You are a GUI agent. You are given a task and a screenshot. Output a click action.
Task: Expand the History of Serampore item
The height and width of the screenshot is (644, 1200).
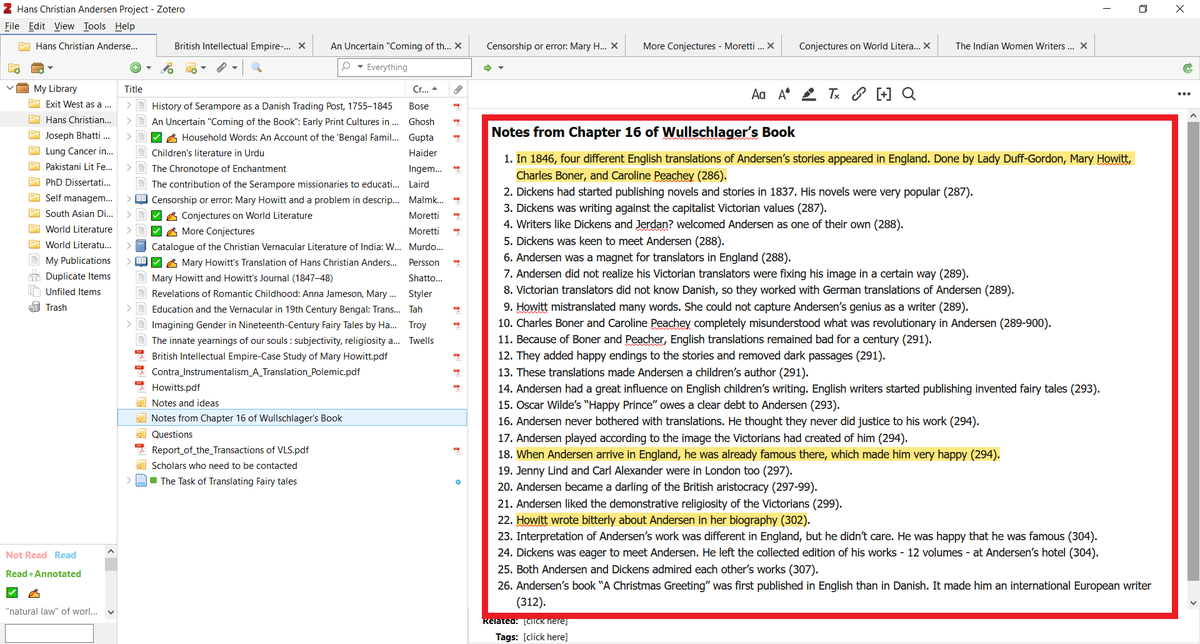pos(128,106)
